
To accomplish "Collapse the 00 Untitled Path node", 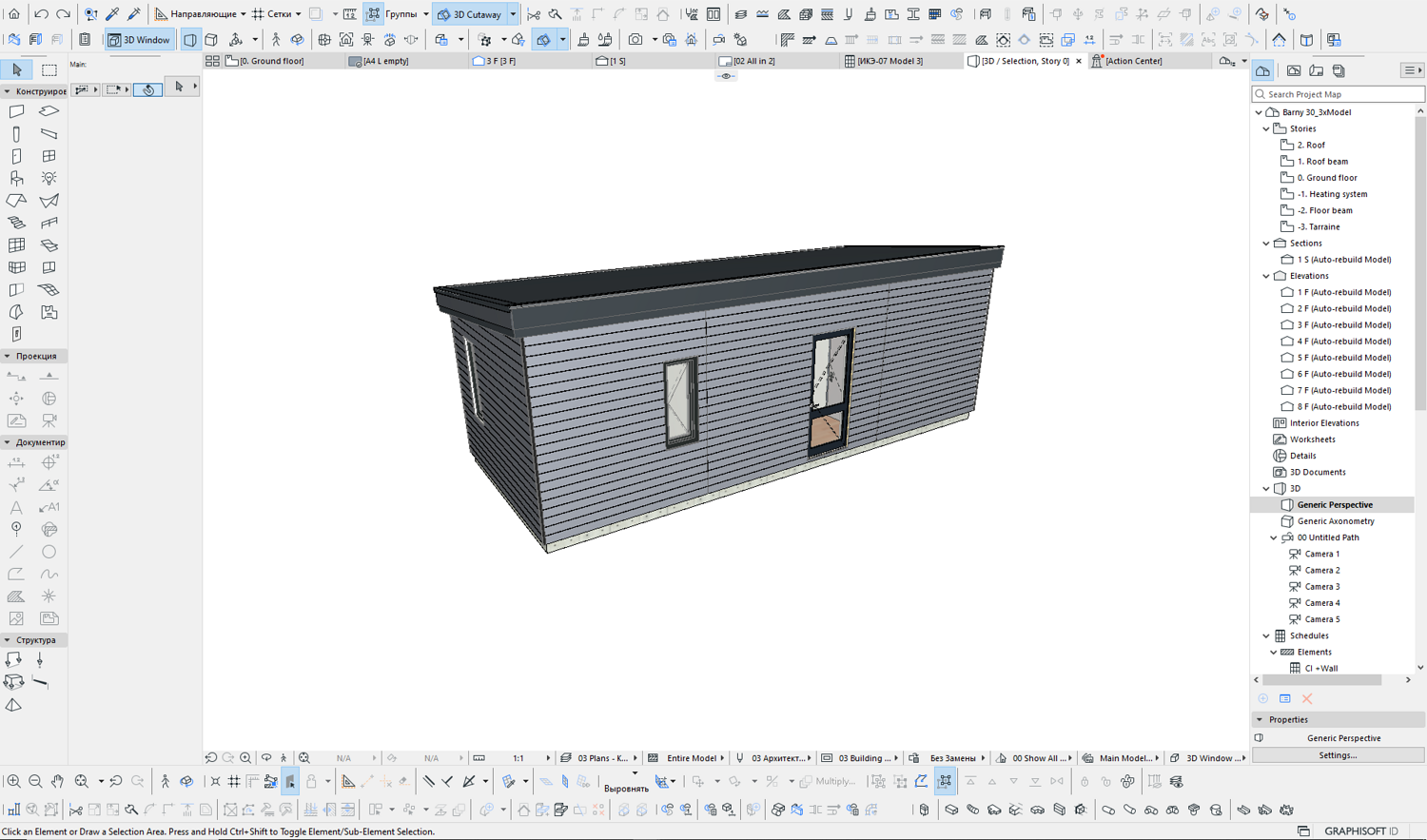I will (1274, 537).
